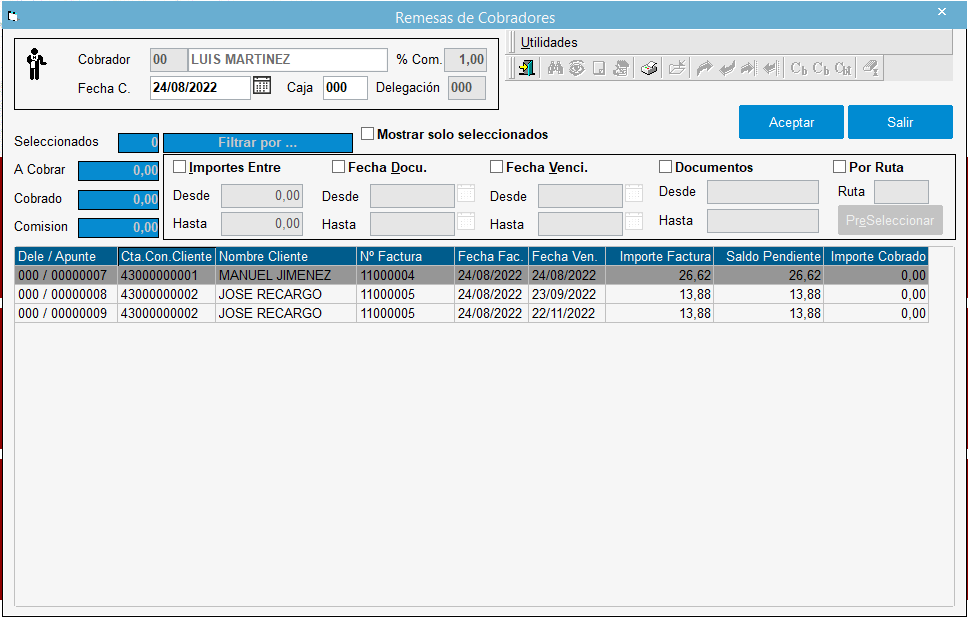Click the Importe Factura column header

click(659, 256)
